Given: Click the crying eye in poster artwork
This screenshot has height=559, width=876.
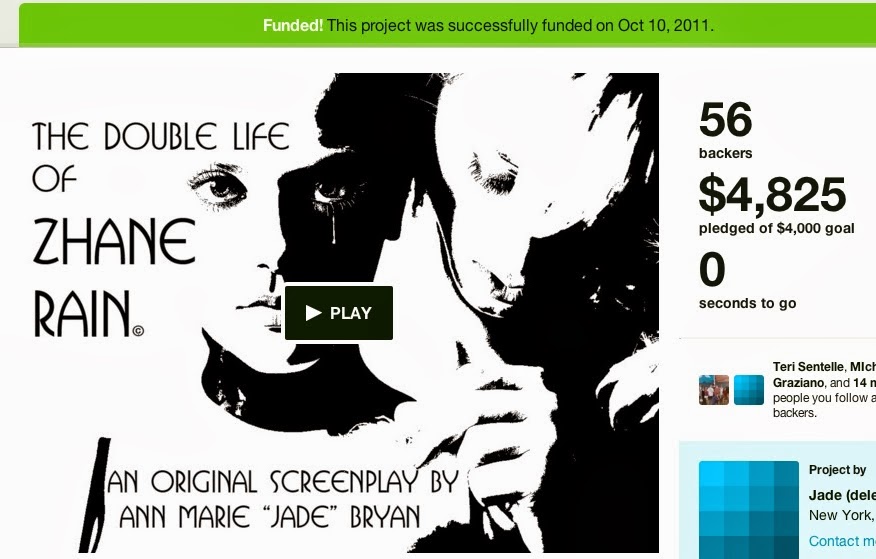Looking at the screenshot, I should coord(331,194).
